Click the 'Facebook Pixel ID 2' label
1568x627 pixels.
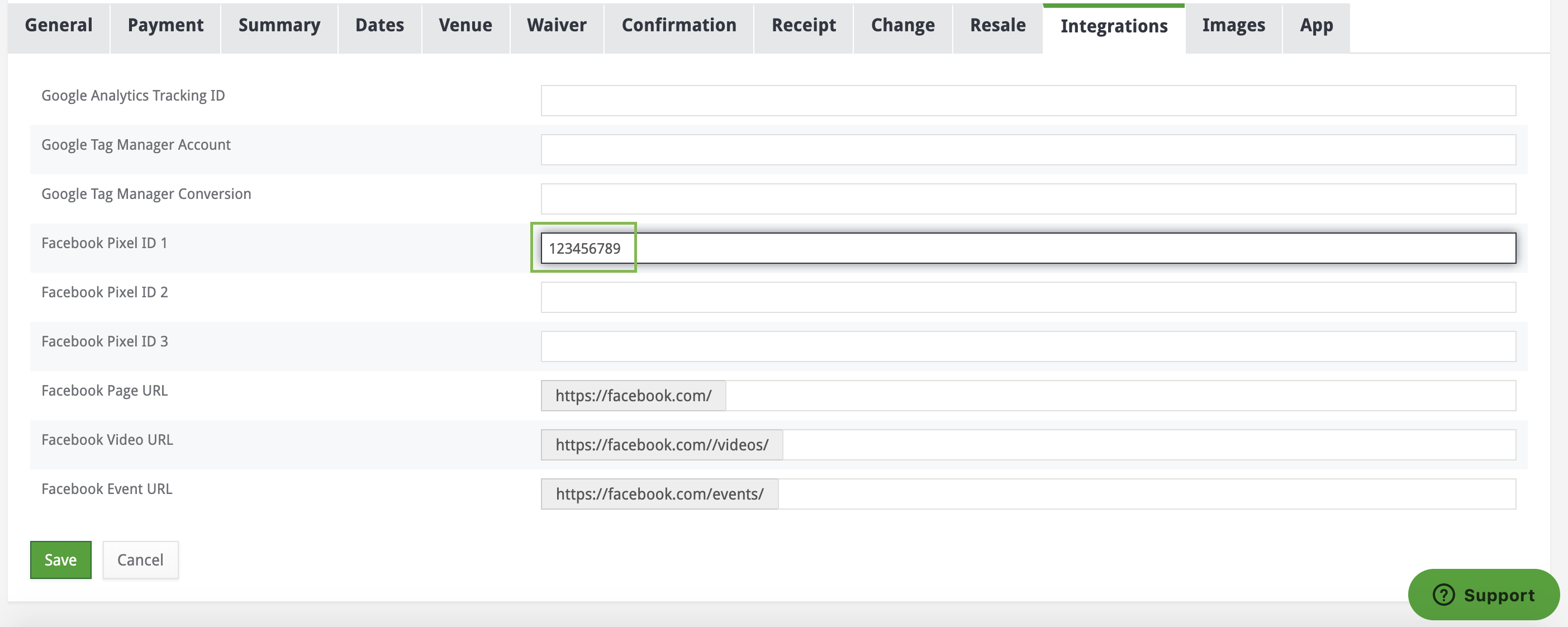tap(104, 292)
